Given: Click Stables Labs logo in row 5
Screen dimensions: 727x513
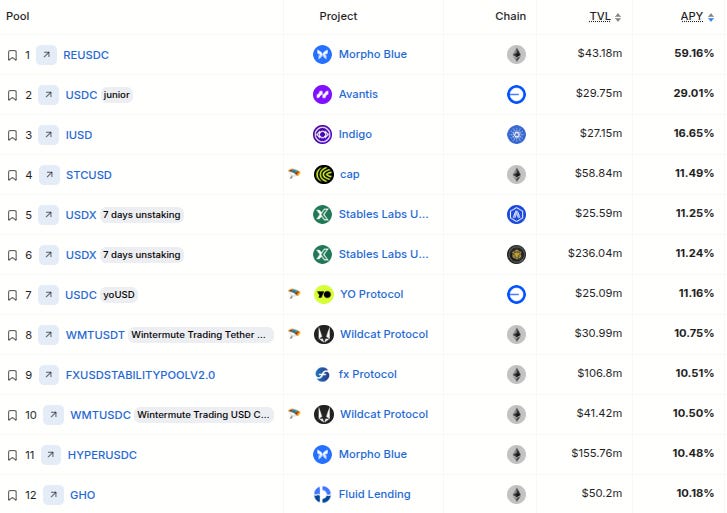Looking at the screenshot, I should pos(322,214).
